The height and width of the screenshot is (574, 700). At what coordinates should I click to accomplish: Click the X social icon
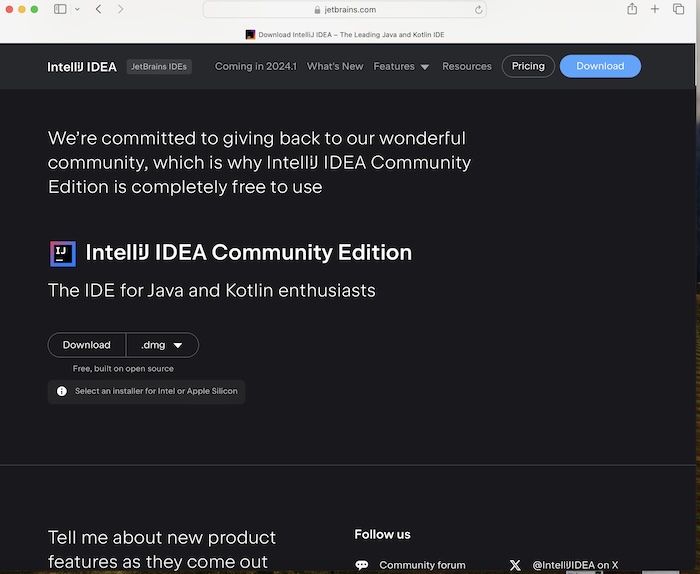click(515, 565)
